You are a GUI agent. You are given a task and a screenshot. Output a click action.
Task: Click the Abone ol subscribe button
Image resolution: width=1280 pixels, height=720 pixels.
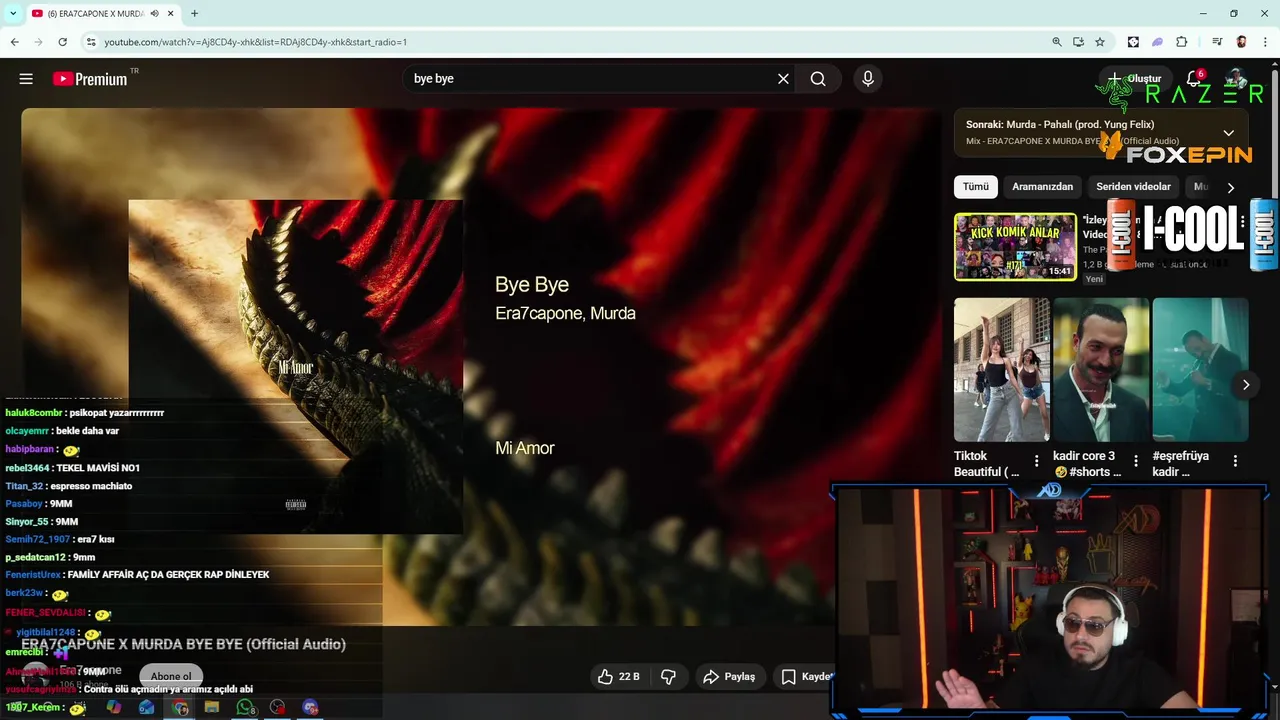171,677
